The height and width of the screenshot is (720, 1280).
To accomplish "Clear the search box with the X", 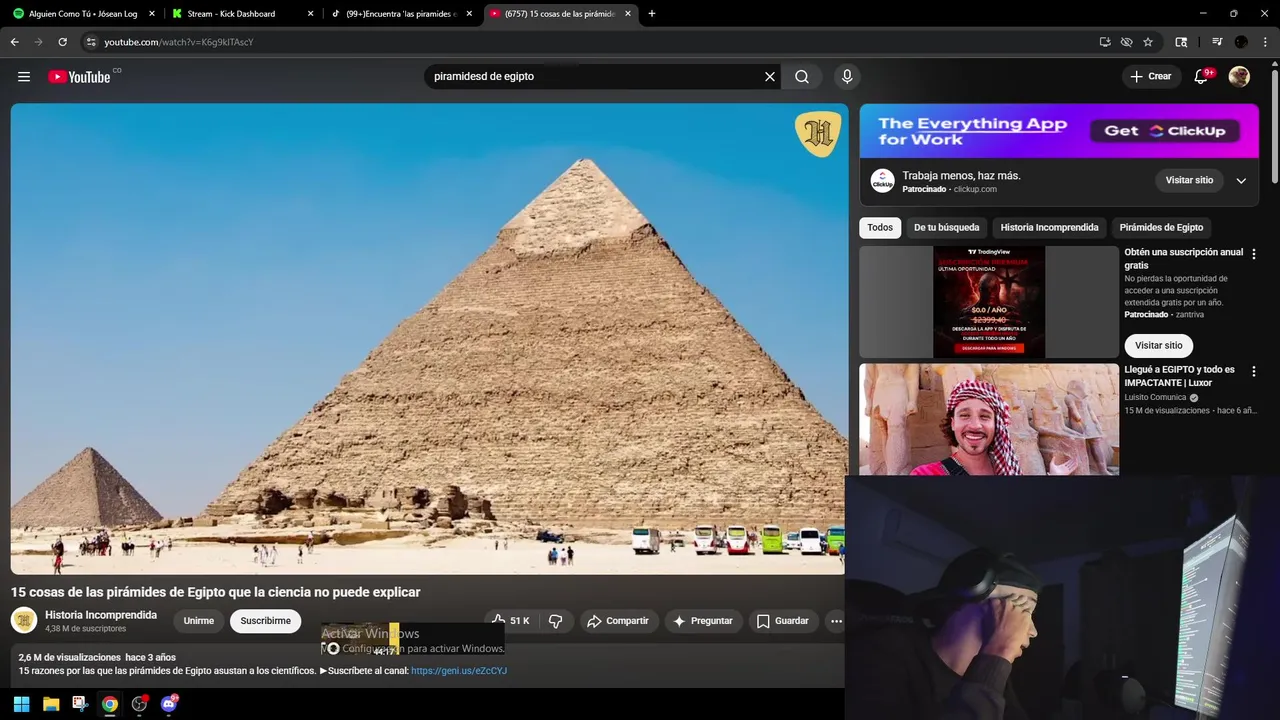I will coord(770,77).
